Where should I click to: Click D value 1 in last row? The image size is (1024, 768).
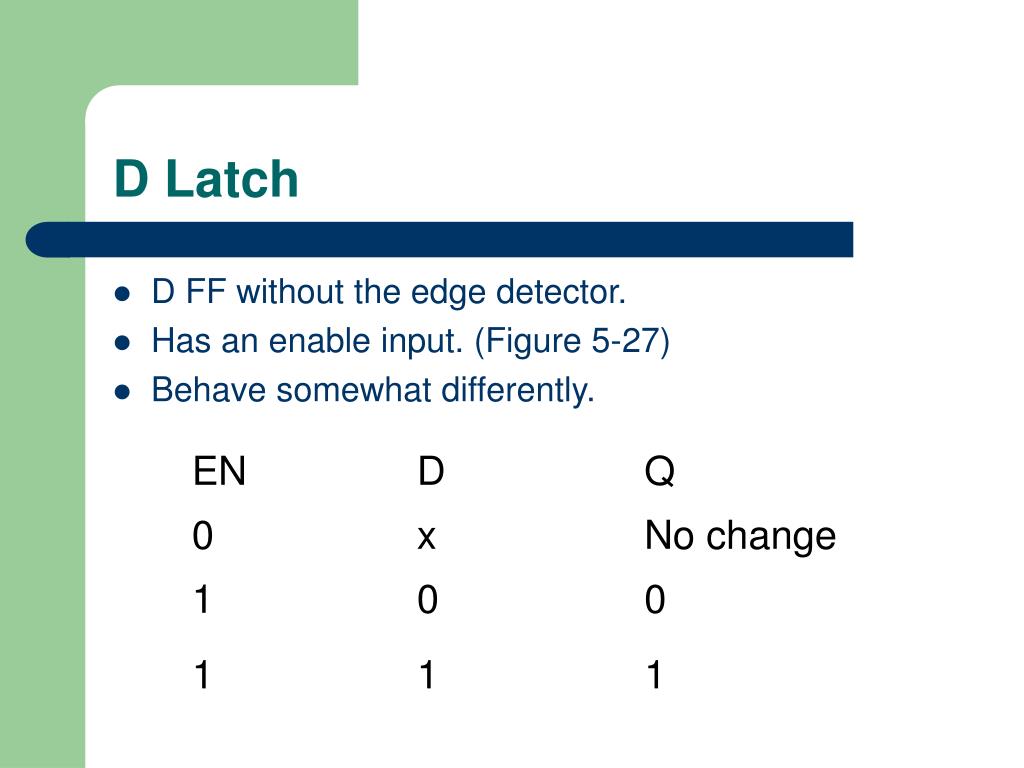[427, 675]
